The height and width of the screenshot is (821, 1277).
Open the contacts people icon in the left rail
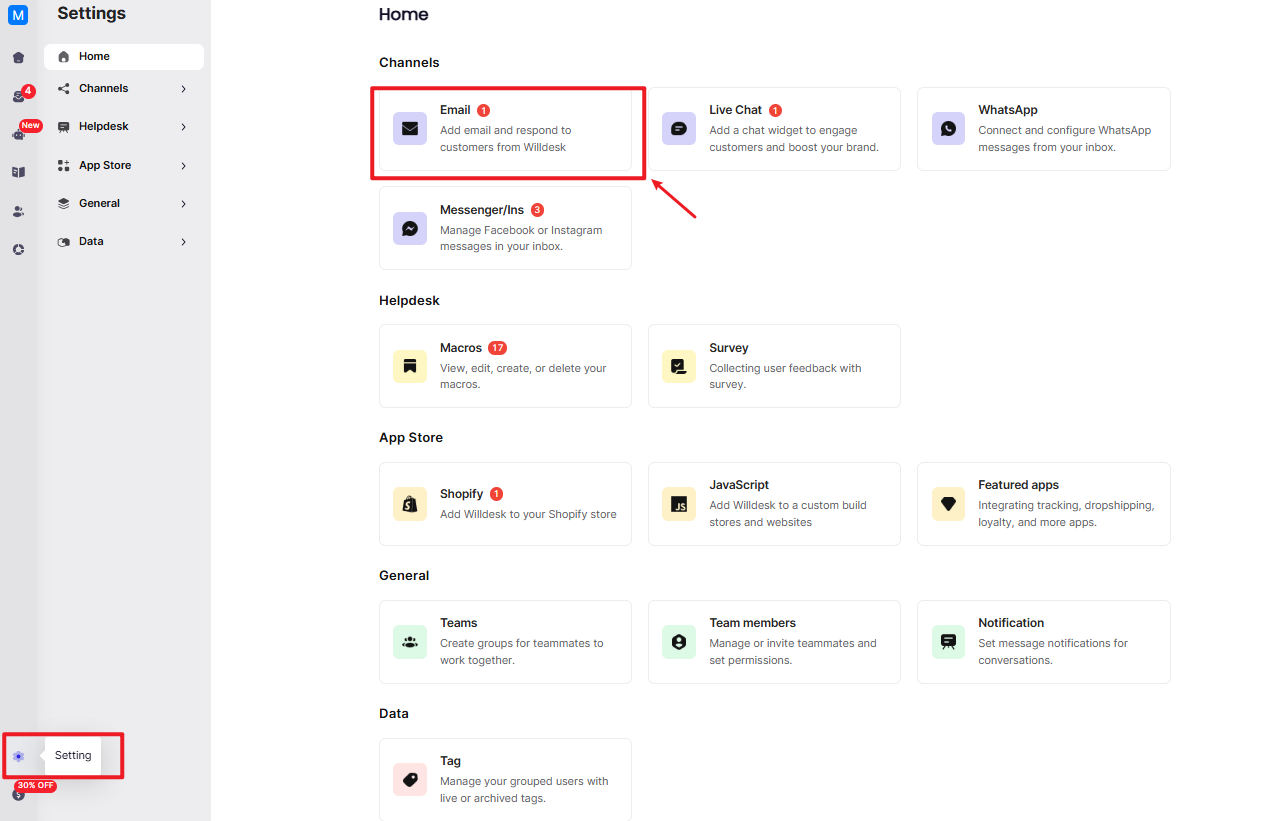[x=18, y=211]
